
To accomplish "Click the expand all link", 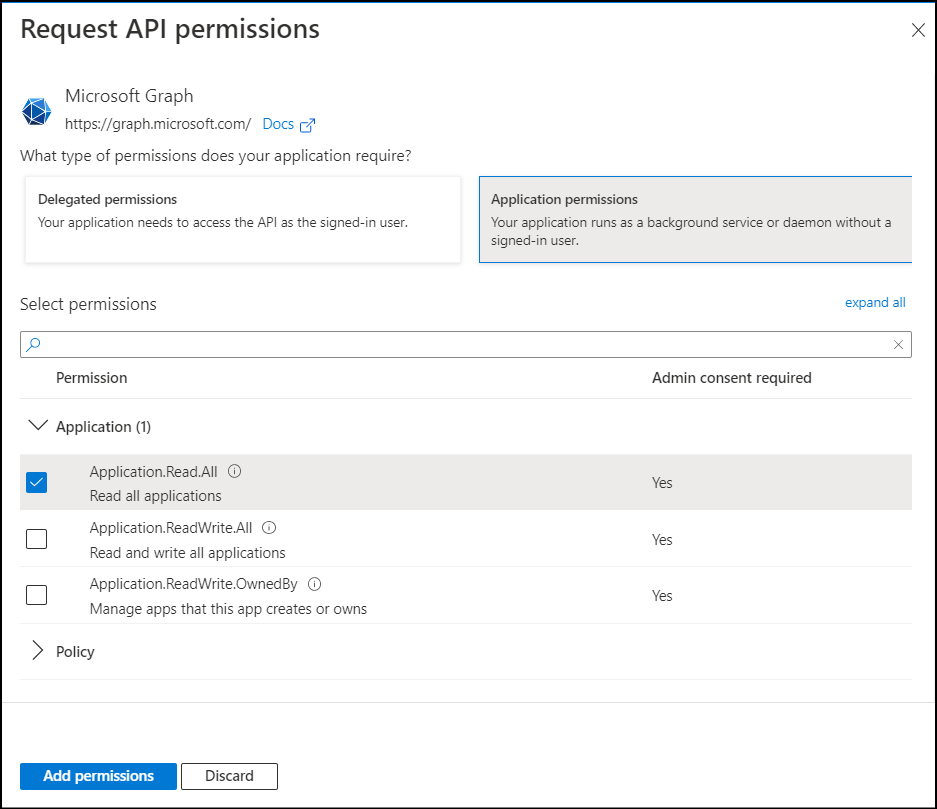I will [x=874, y=302].
